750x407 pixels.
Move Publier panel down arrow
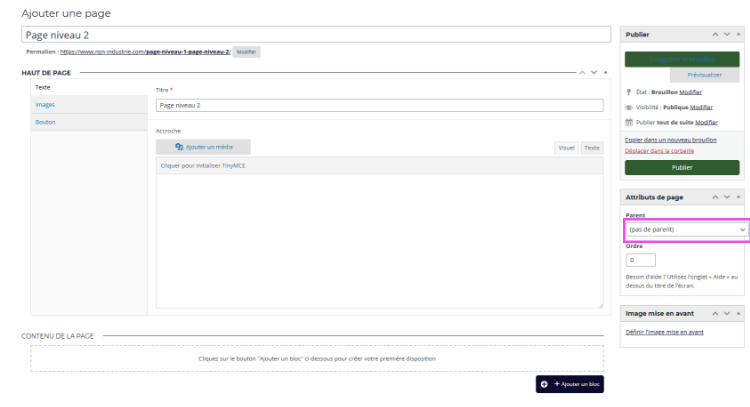point(727,34)
